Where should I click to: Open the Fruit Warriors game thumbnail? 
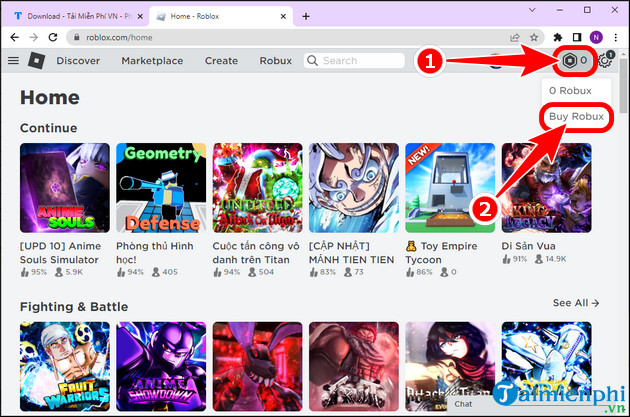[65, 366]
